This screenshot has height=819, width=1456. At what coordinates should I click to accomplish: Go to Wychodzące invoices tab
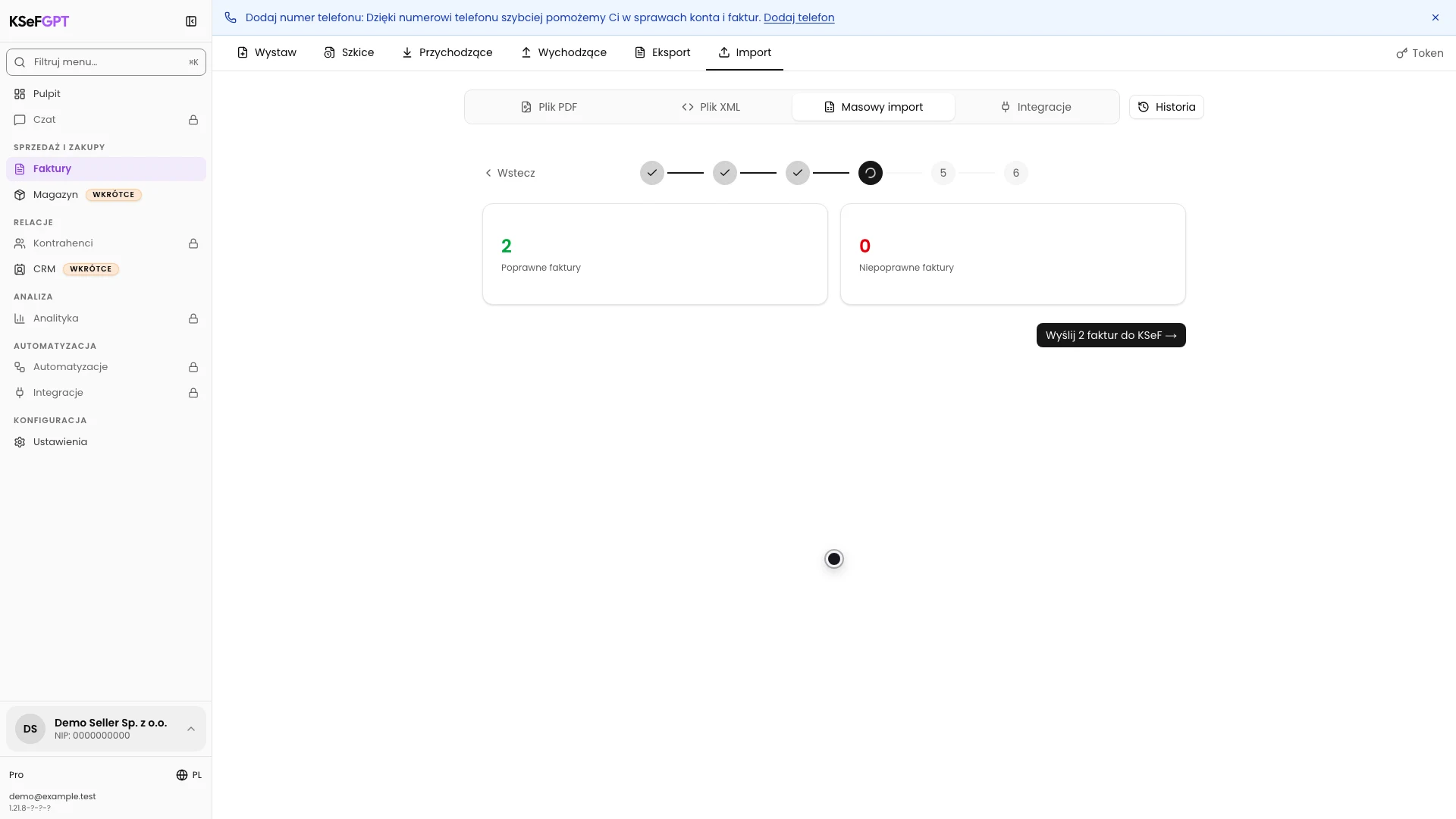pyautogui.click(x=563, y=52)
